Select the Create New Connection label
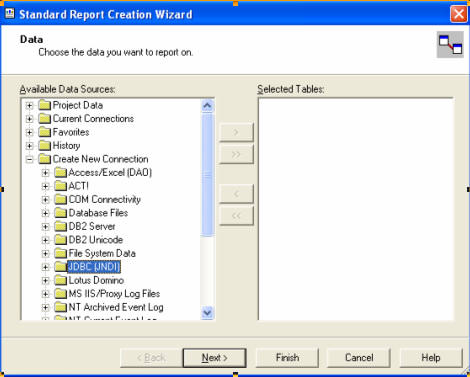470x377 pixels. [x=100, y=159]
